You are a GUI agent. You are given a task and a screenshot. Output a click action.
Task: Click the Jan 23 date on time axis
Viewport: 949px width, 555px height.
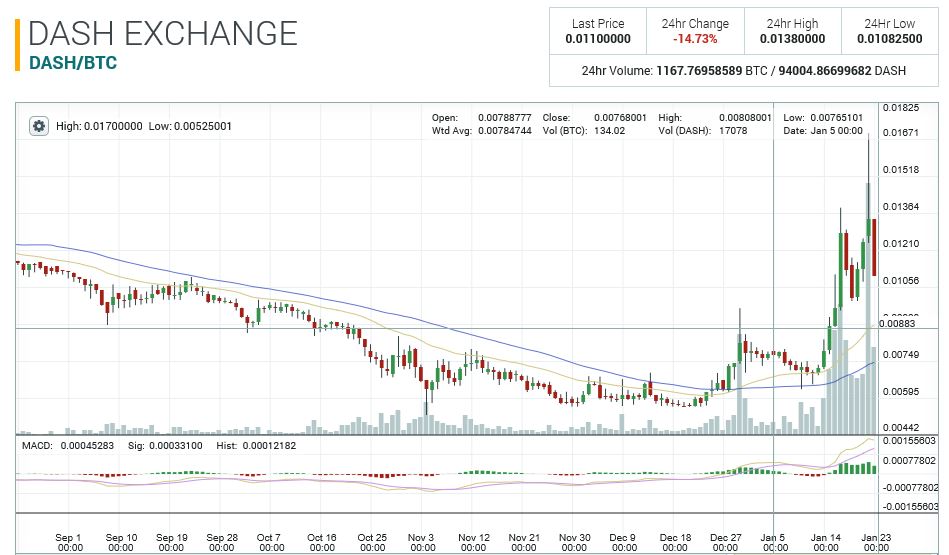point(876,542)
